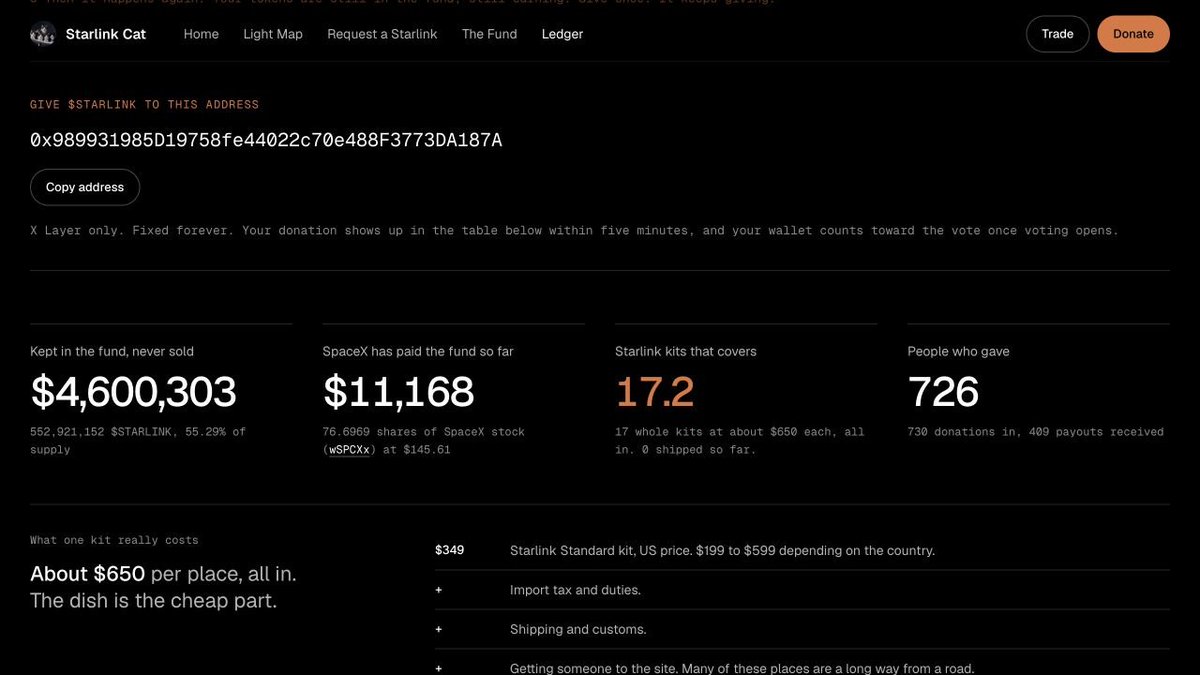Click the 726 people who gave count

pos(943,392)
